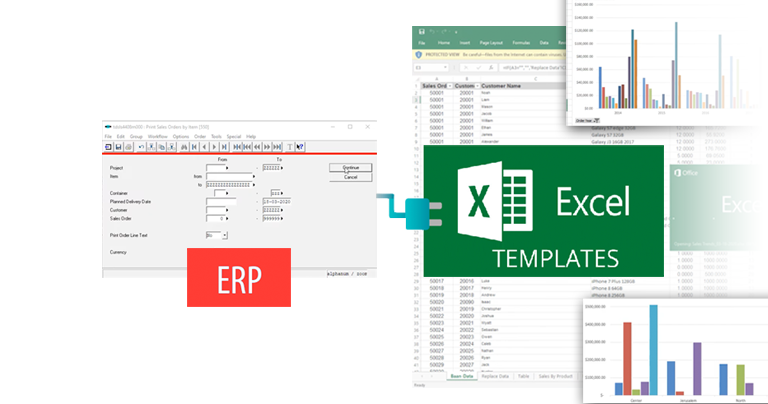Click the Container From lookup arrow
Image resolution: width=768 pixels, height=404 pixels.
pos(227,193)
